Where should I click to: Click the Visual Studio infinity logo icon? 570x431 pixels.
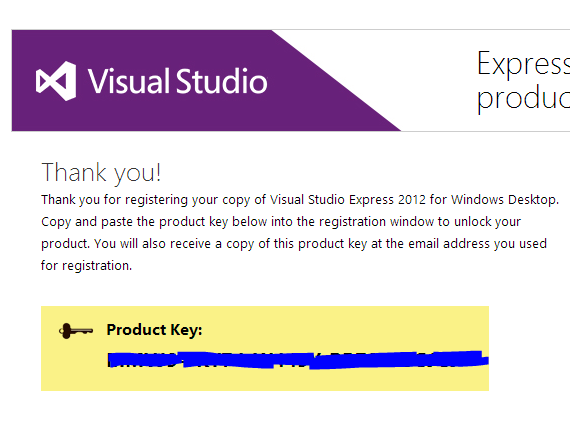pyautogui.click(x=56, y=81)
